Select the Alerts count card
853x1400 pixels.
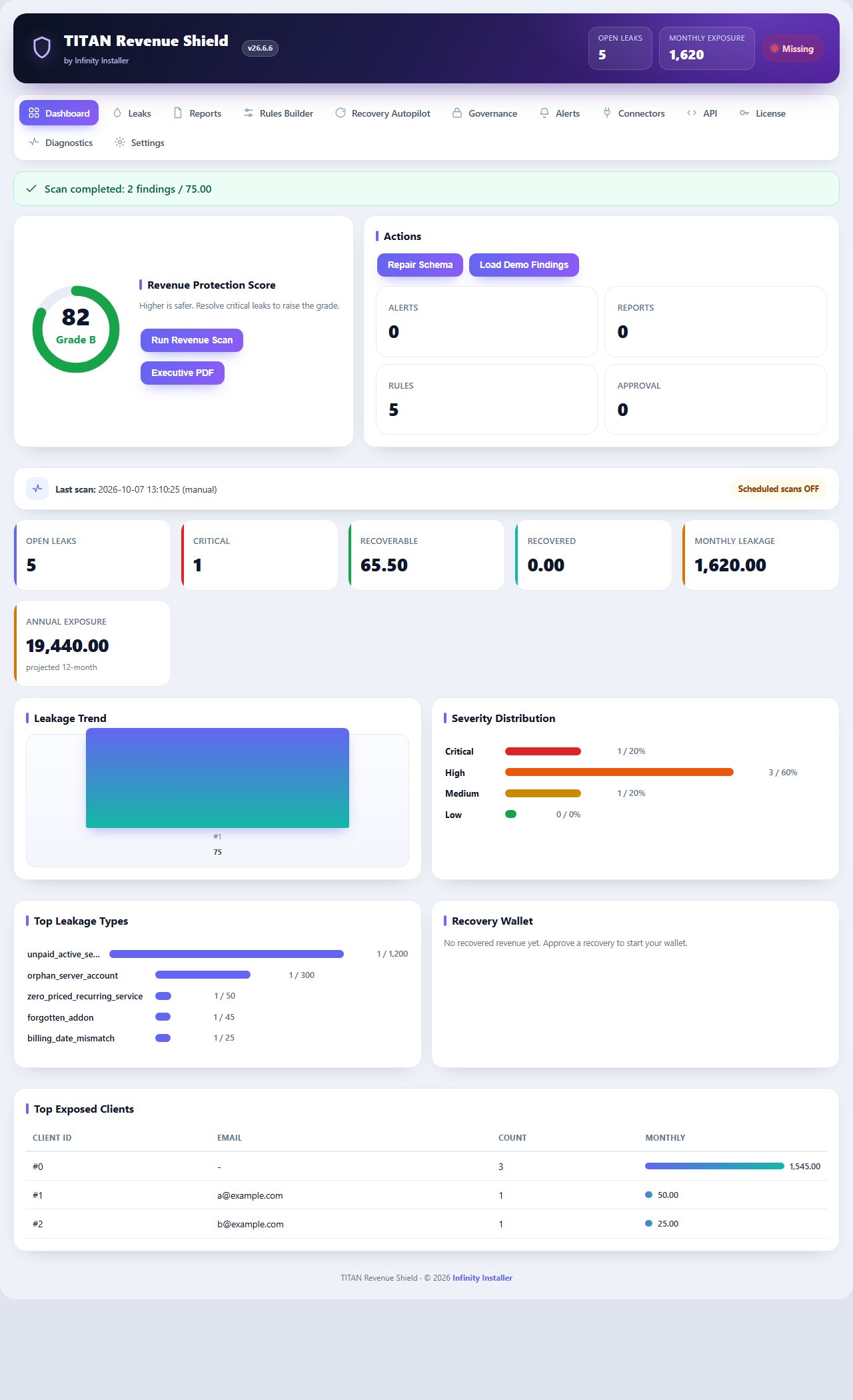[486, 321]
